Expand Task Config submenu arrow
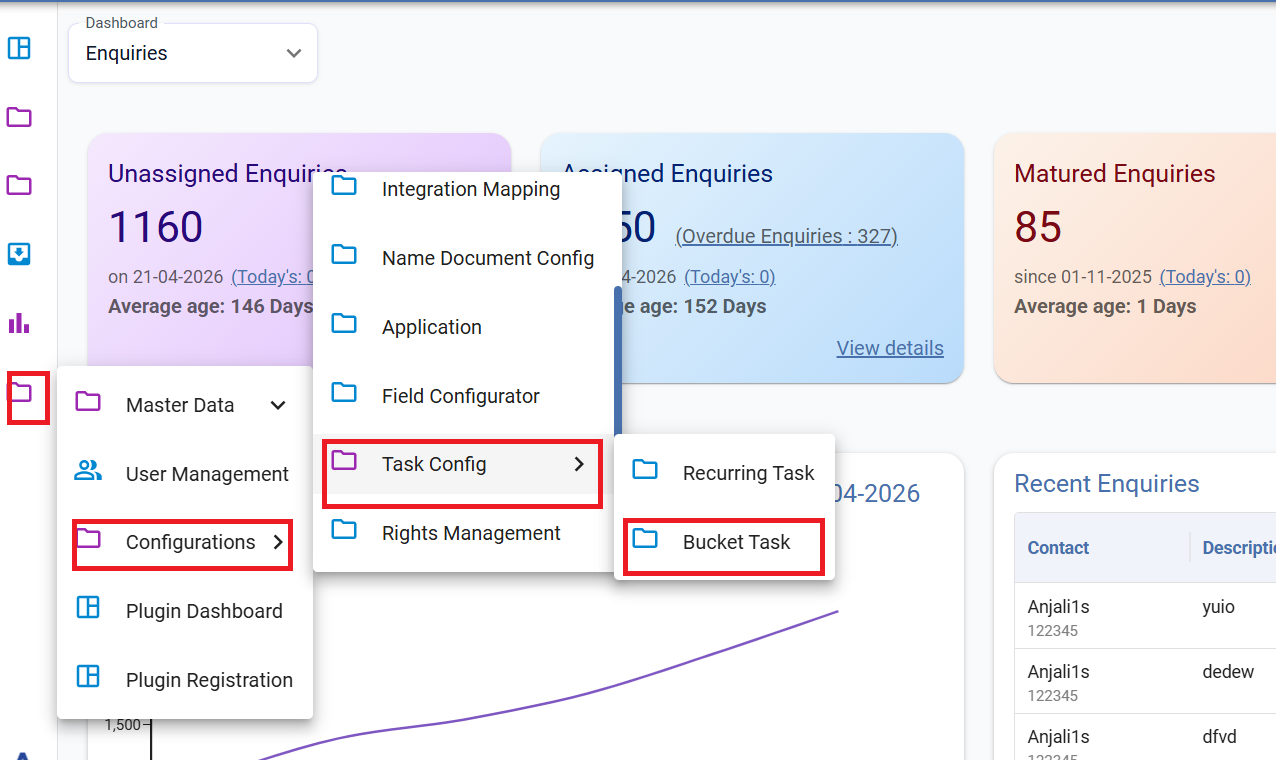 click(x=579, y=464)
